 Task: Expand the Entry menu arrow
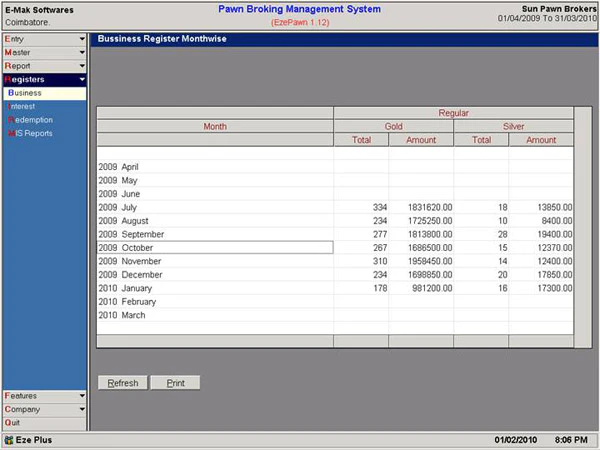pos(82,39)
